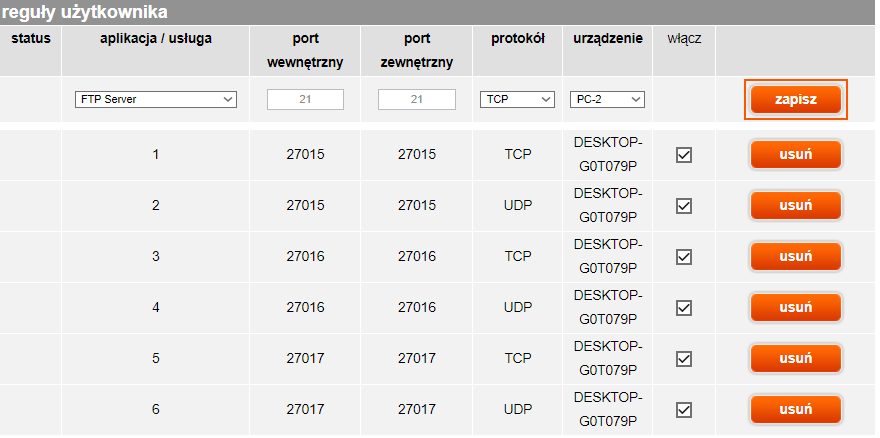Image resolution: width=880 pixels, height=438 pixels.
Task: Remove rule 2 using its usuń button
Action: 795,206
